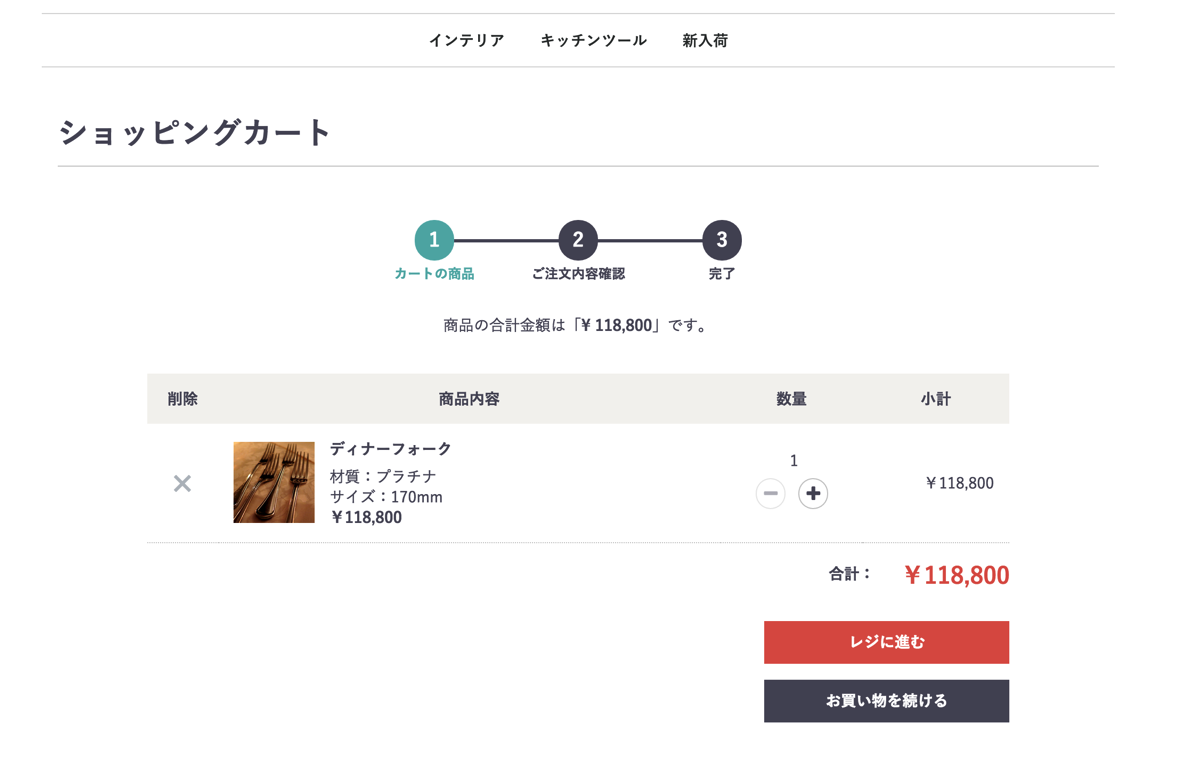This screenshot has height=760, width=1196.
Task: Click the 削除 column header
Action: (x=182, y=398)
